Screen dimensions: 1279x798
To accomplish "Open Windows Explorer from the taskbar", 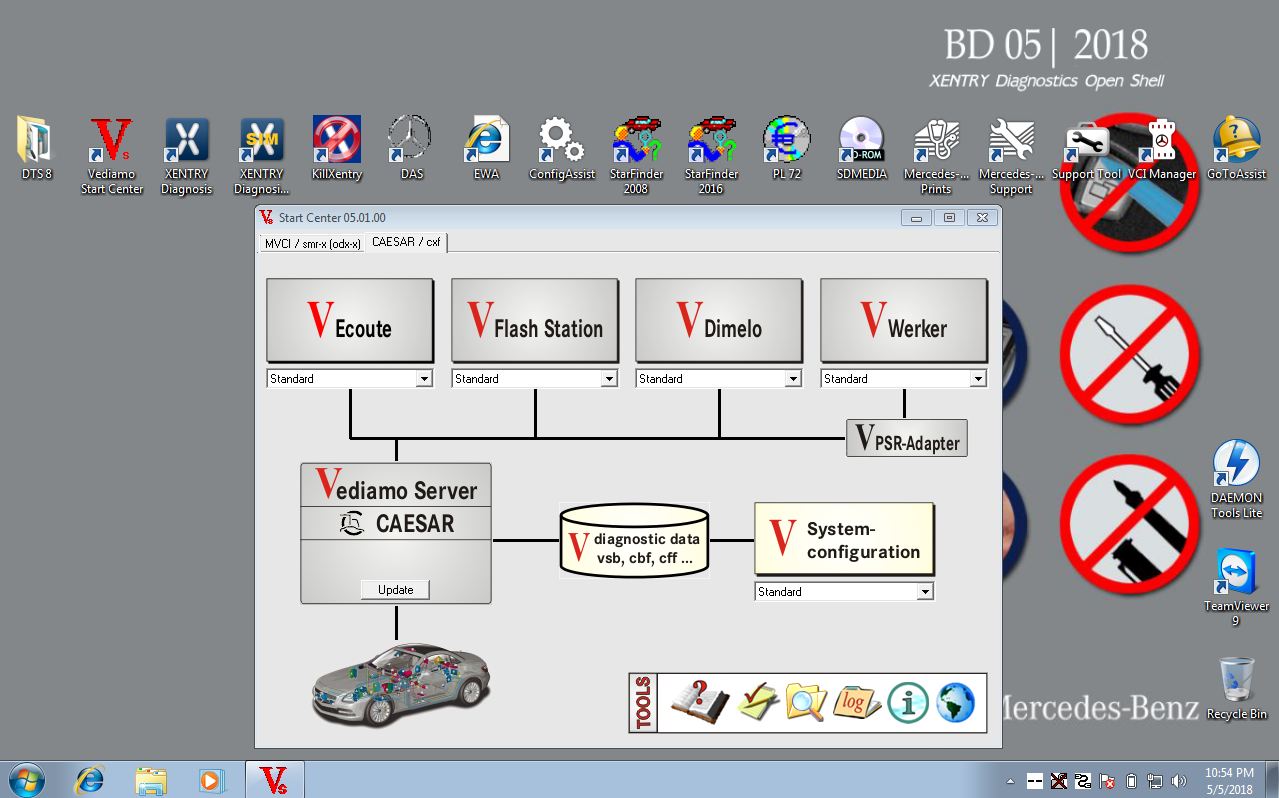I will pos(151,779).
